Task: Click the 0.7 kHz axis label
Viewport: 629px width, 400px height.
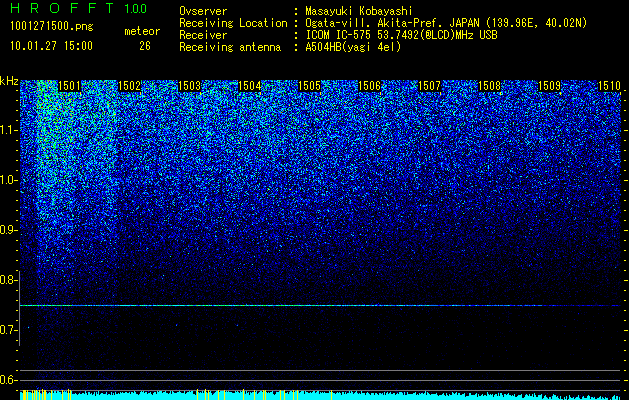Action: [9, 330]
